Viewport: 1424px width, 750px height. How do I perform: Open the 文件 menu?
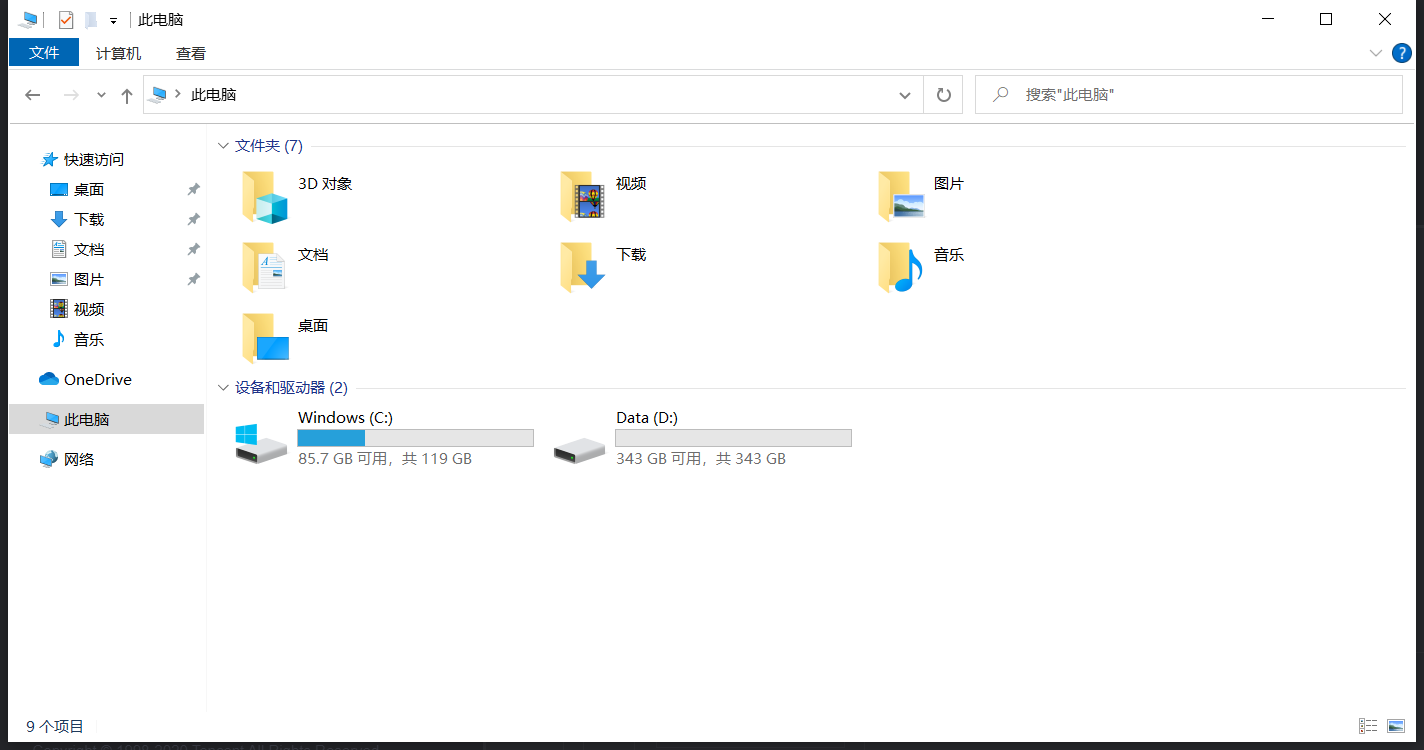coord(44,53)
